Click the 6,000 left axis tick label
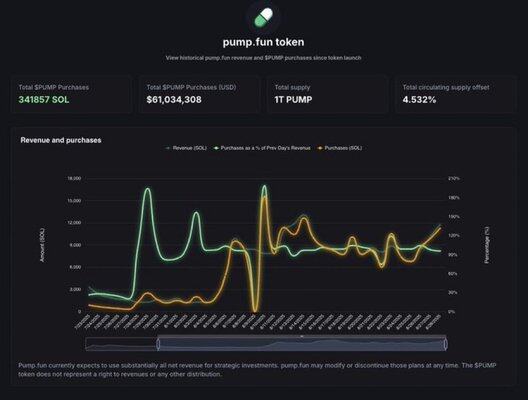This screenshot has height=400, width=528. click(75, 267)
